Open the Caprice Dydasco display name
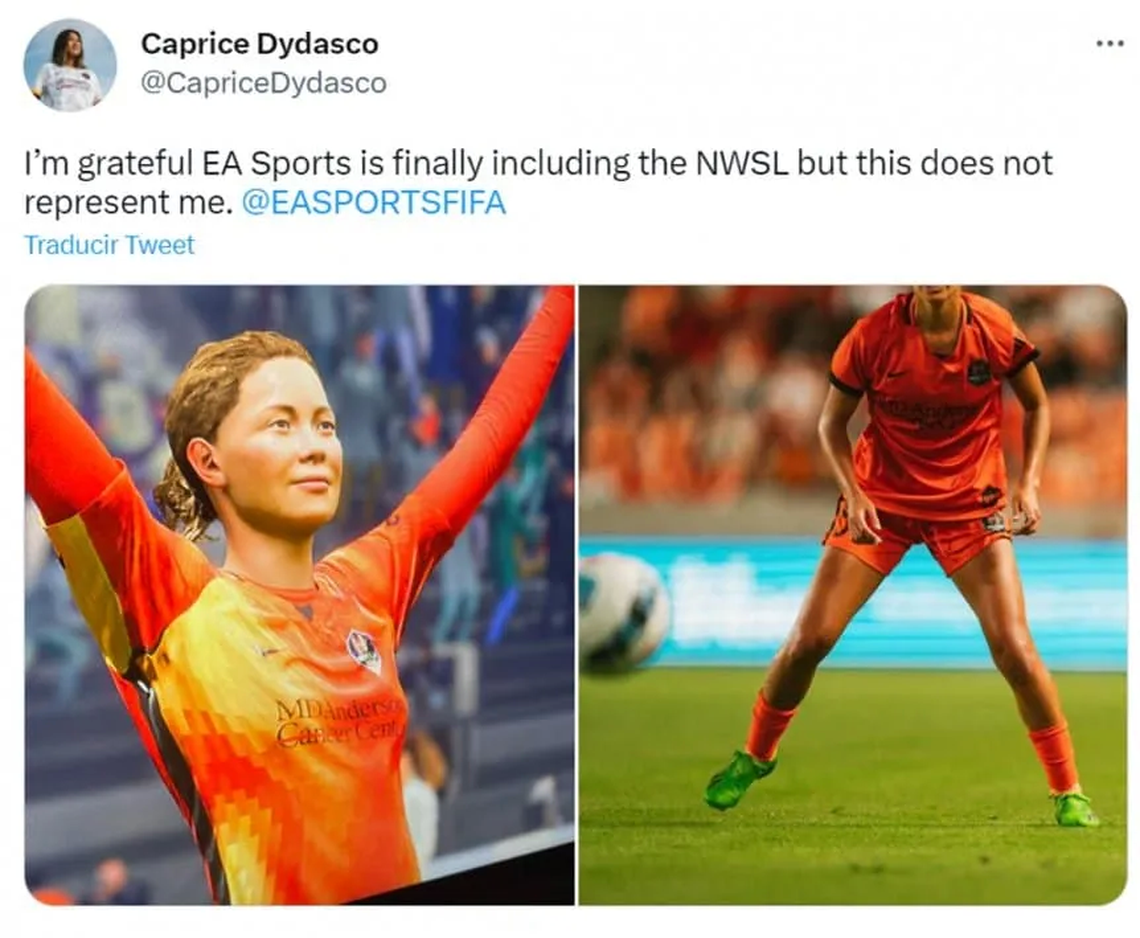This screenshot has width=1140, height=938. [260, 44]
